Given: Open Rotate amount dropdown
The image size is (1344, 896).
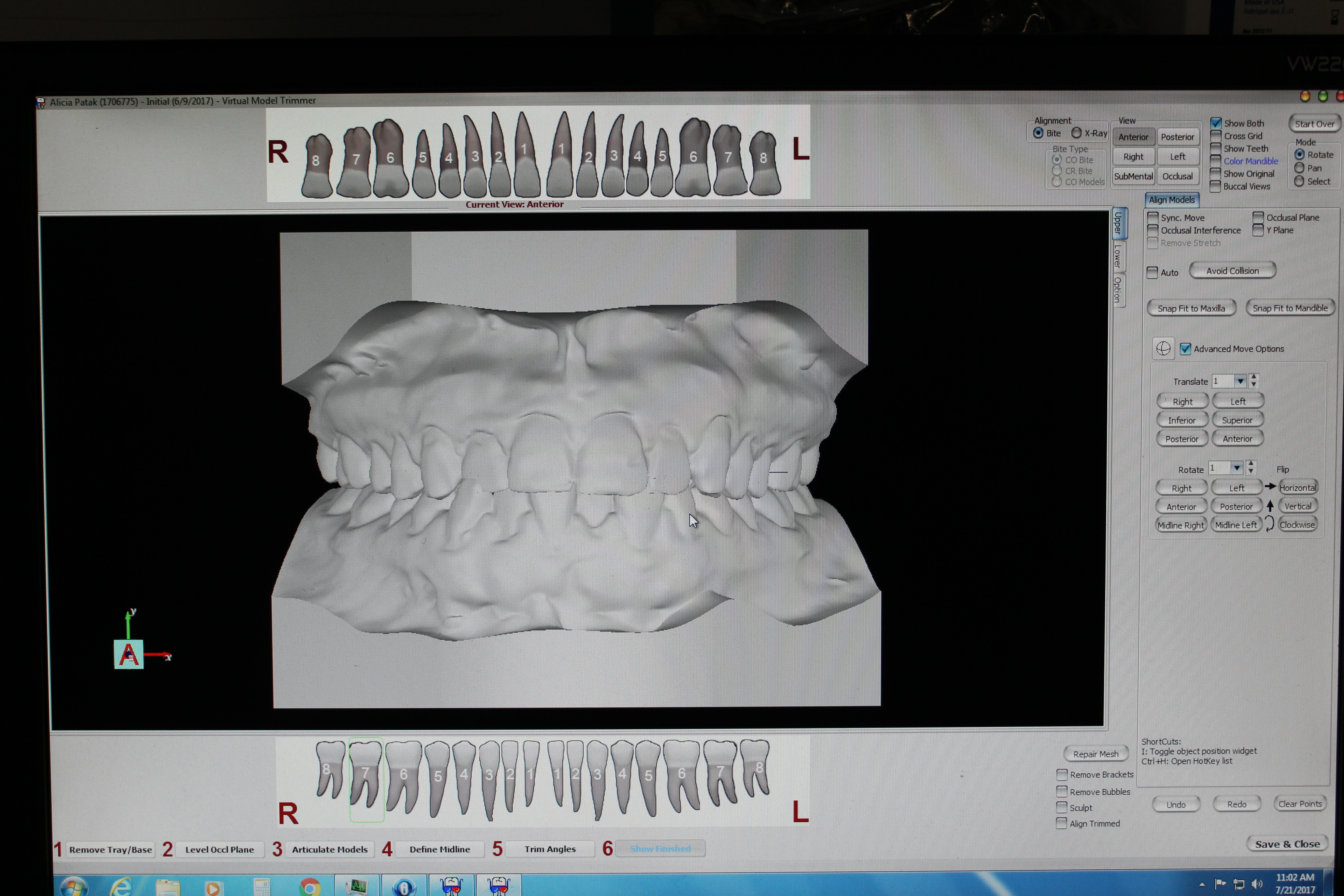Looking at the screenshot, I should (x=1237, y=468).
